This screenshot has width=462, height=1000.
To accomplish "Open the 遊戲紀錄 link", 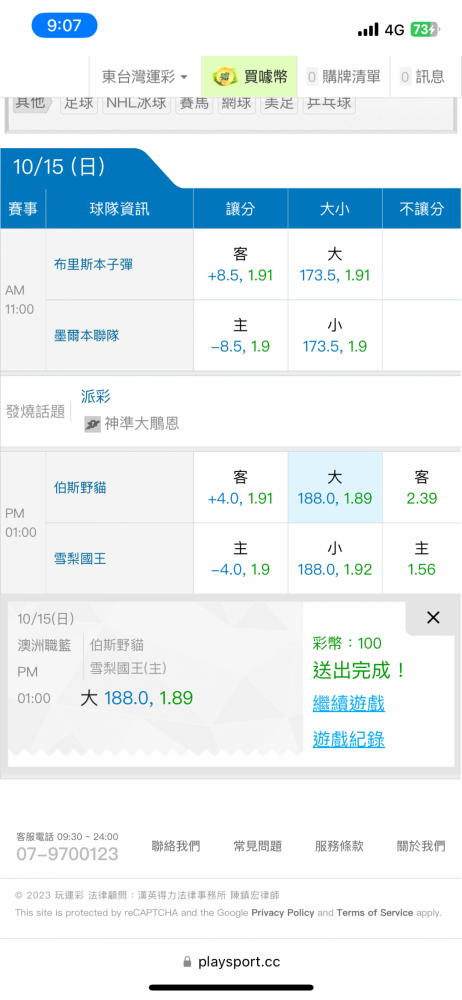I will (x=348, y=739).
